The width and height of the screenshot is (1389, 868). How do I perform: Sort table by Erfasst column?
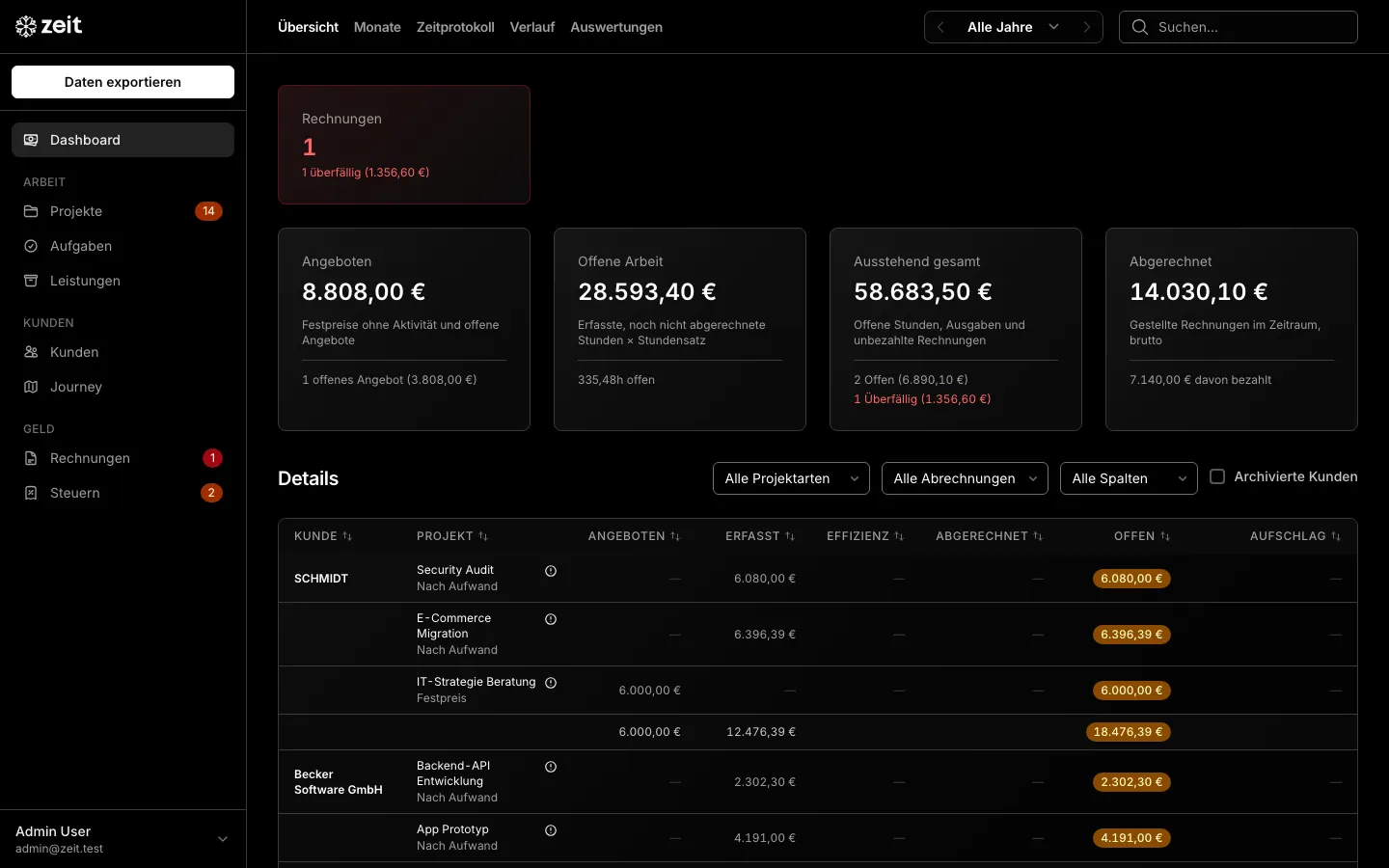pyautogui.click(x=760, y=536)
